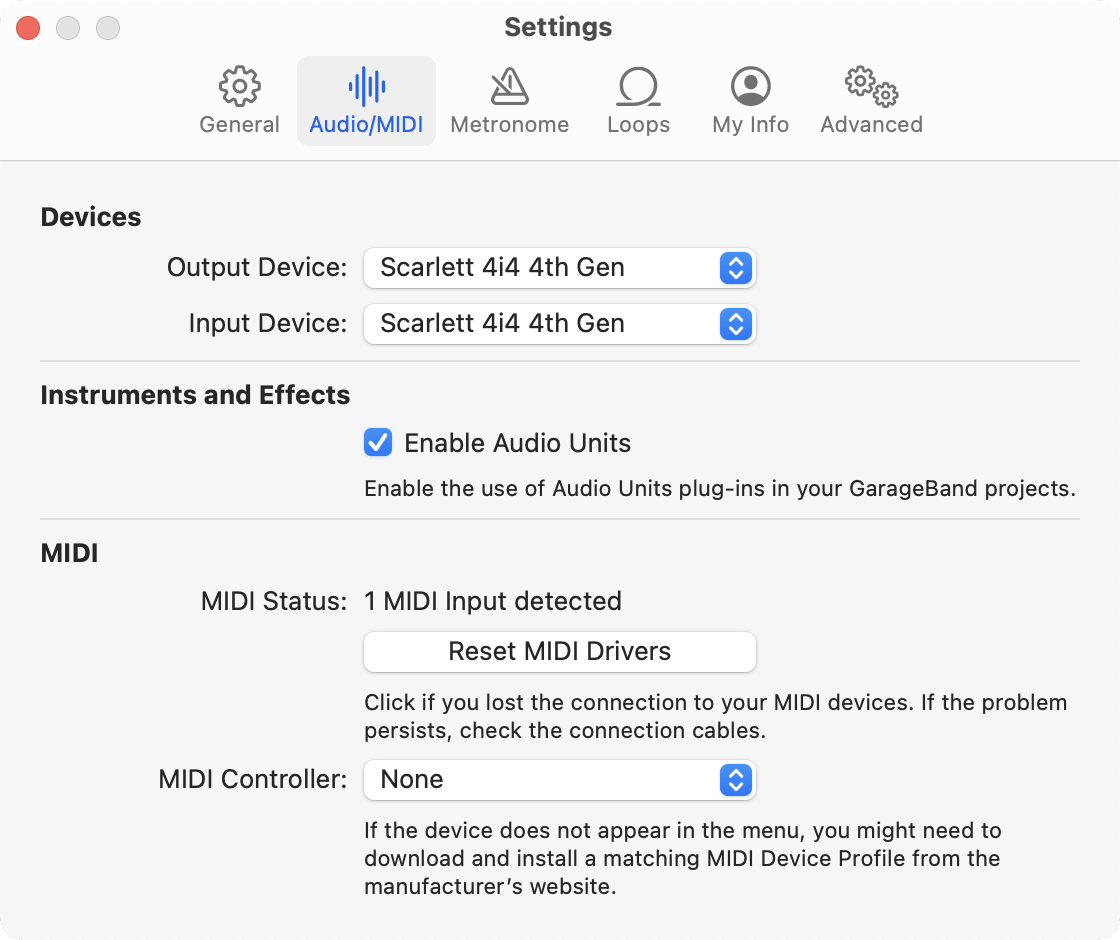
Task: Open the My Info person icon
Action: tap(750, 87)
